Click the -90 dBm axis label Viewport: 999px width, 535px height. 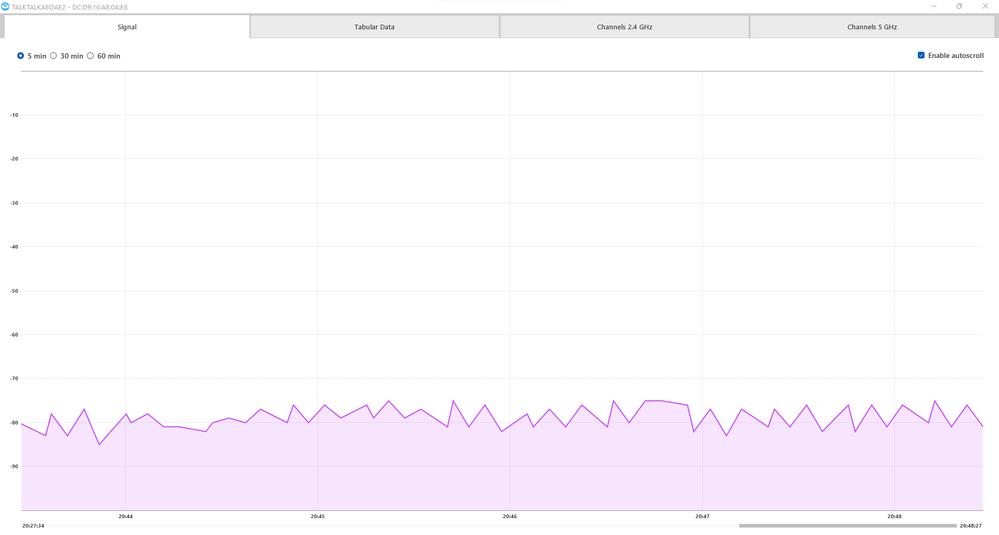coord(14,466)
